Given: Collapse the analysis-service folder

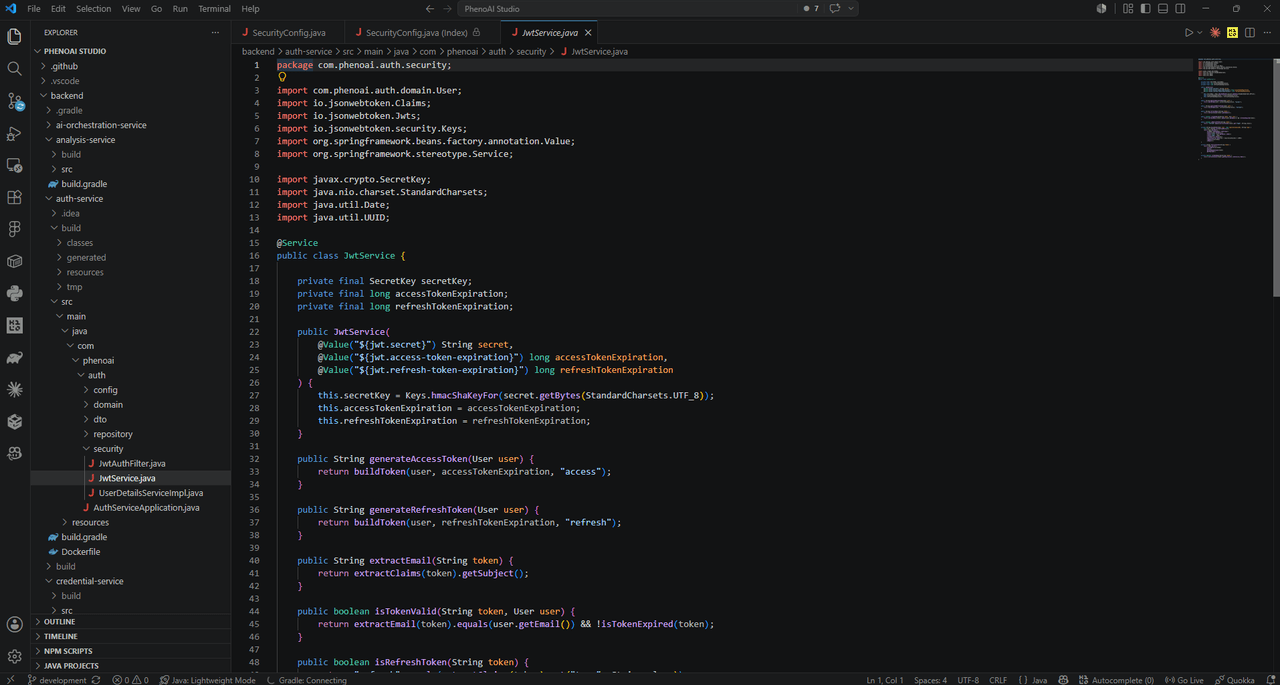Looking at the screenshot, I should click(131, 140).
